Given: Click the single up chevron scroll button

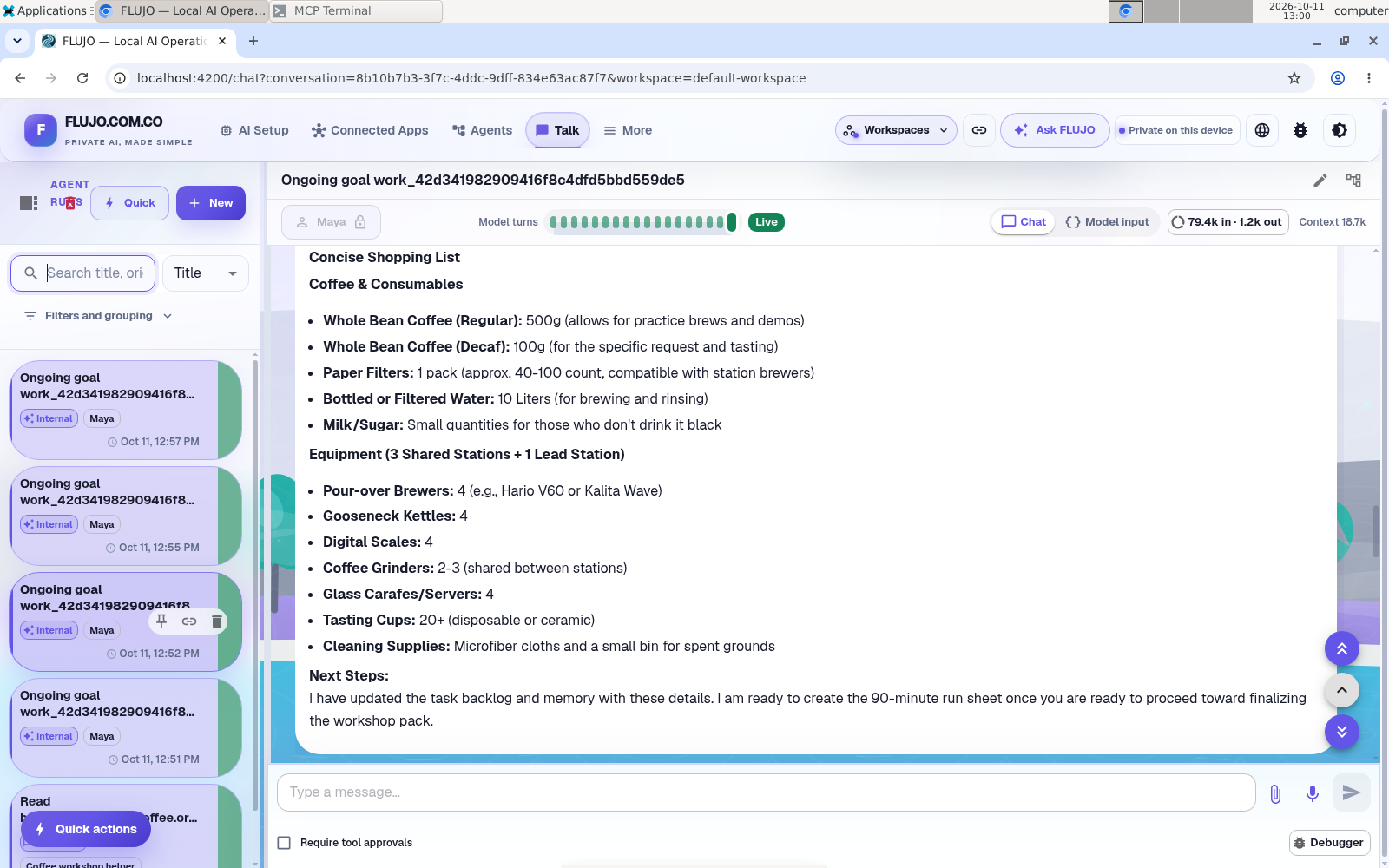Looking at the screenshot, I should (1342, 690).
